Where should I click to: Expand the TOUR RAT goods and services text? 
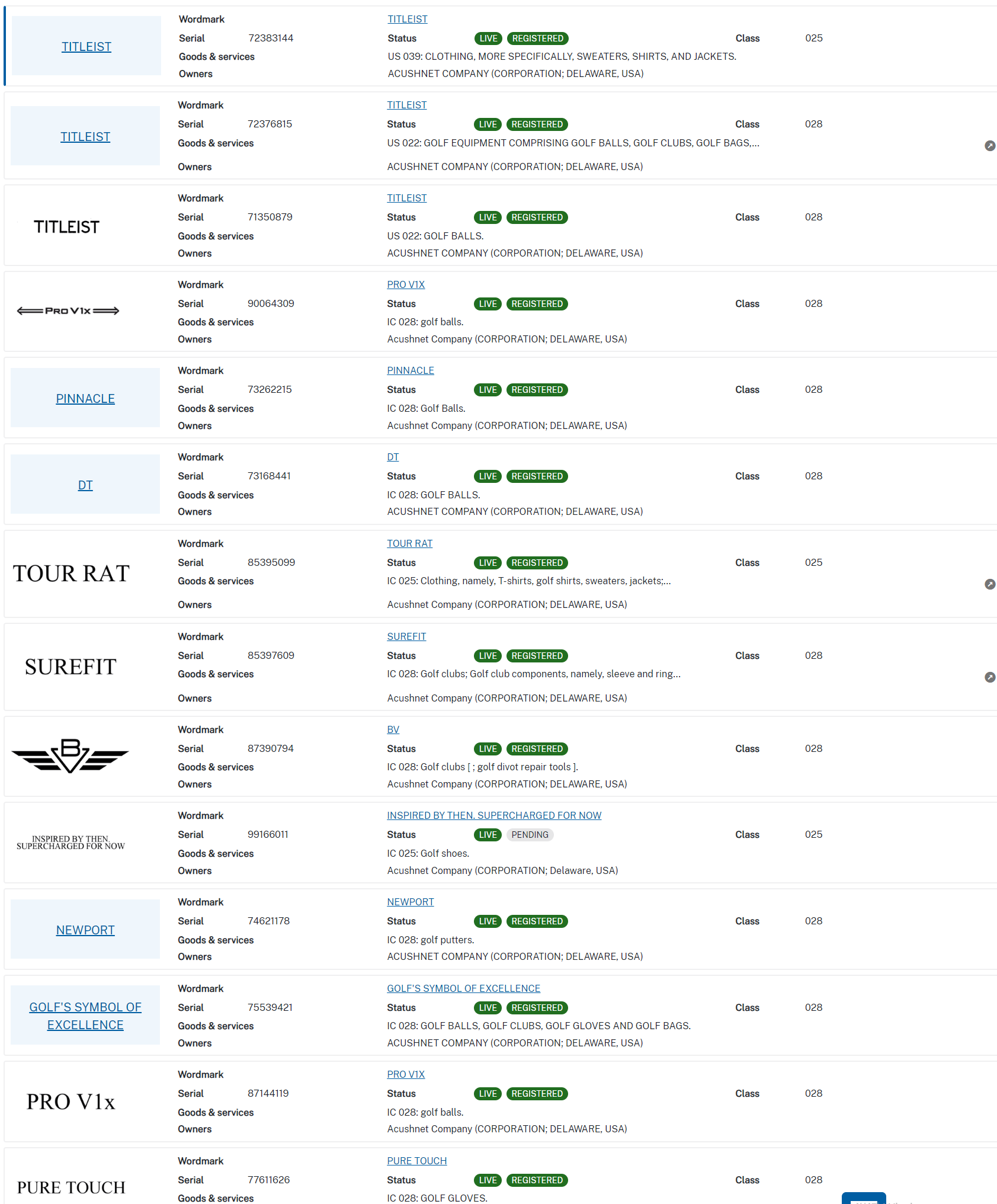[989, 584]
